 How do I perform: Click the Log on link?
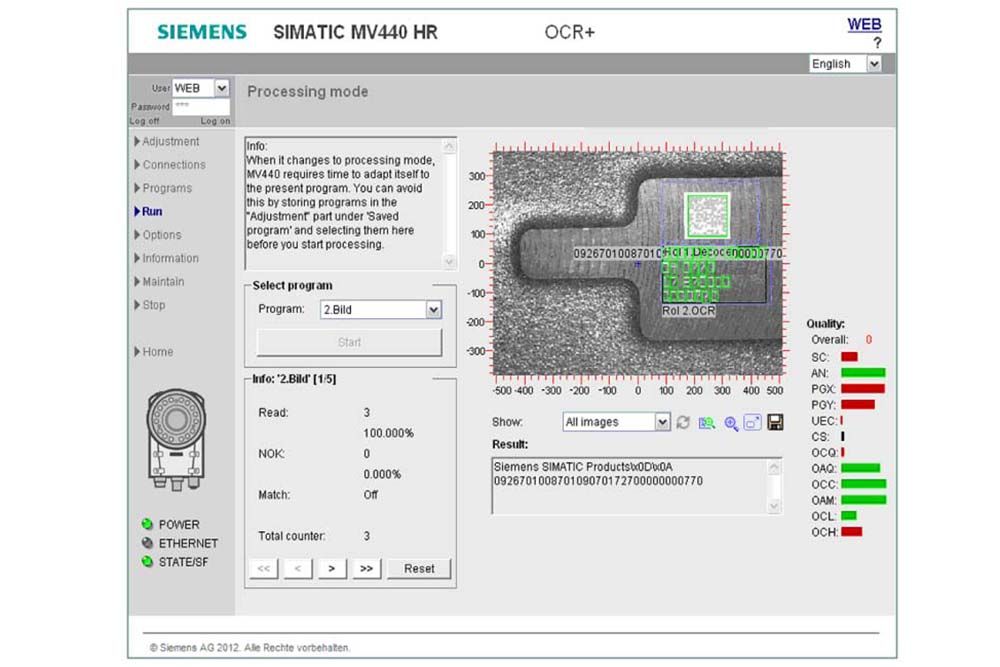pyautogui.click(x=215, y=121)
